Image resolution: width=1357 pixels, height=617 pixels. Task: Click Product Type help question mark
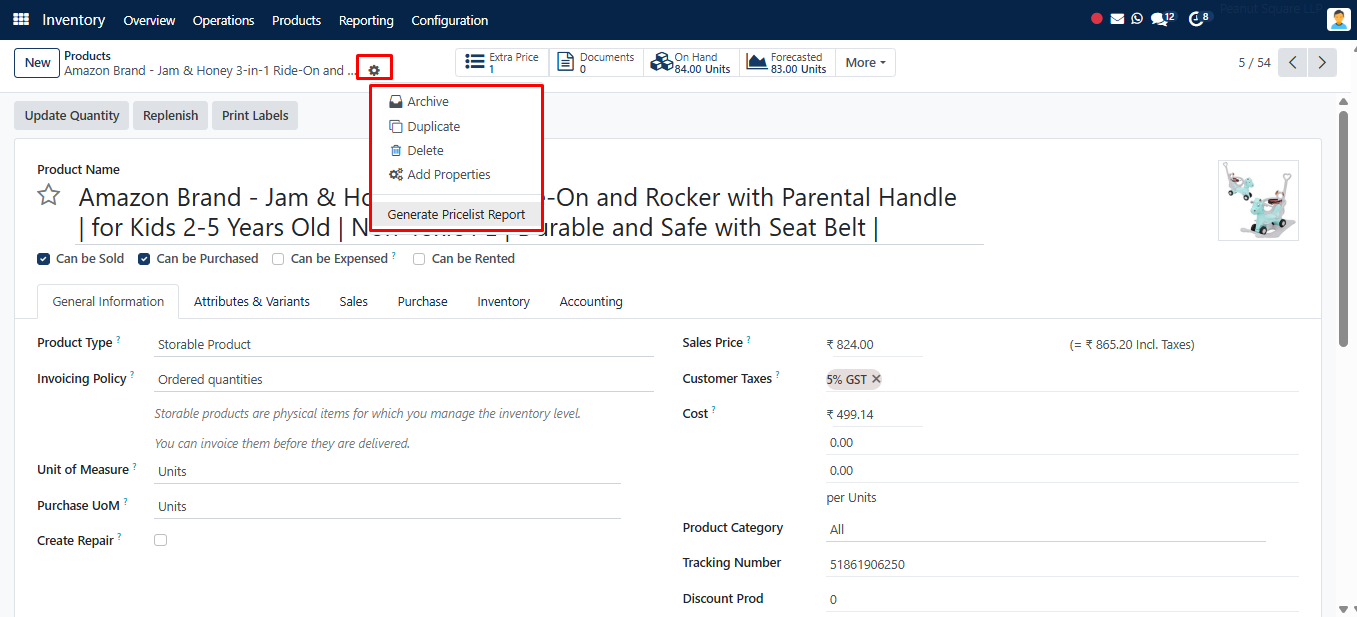[118, 340]
